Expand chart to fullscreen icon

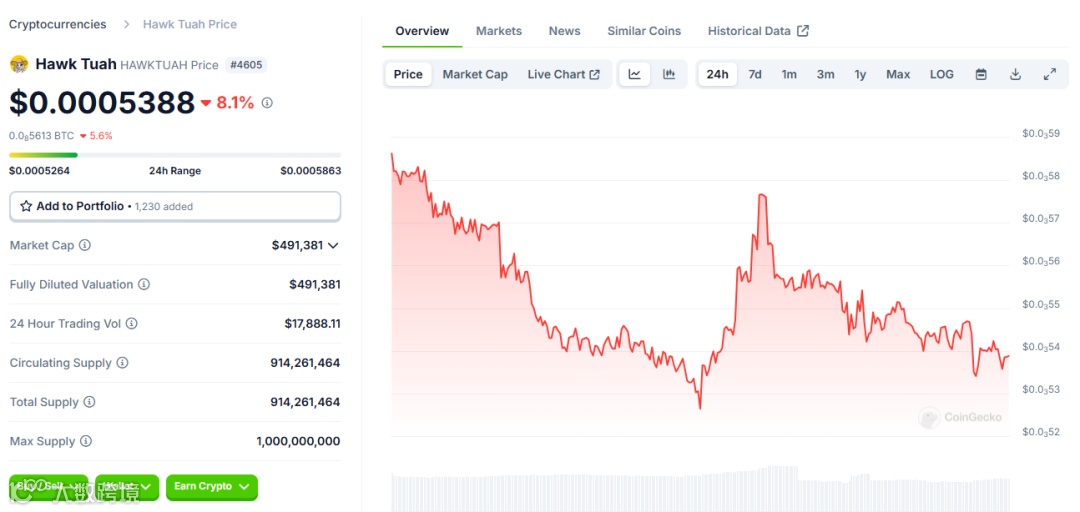pos(1050,74)
